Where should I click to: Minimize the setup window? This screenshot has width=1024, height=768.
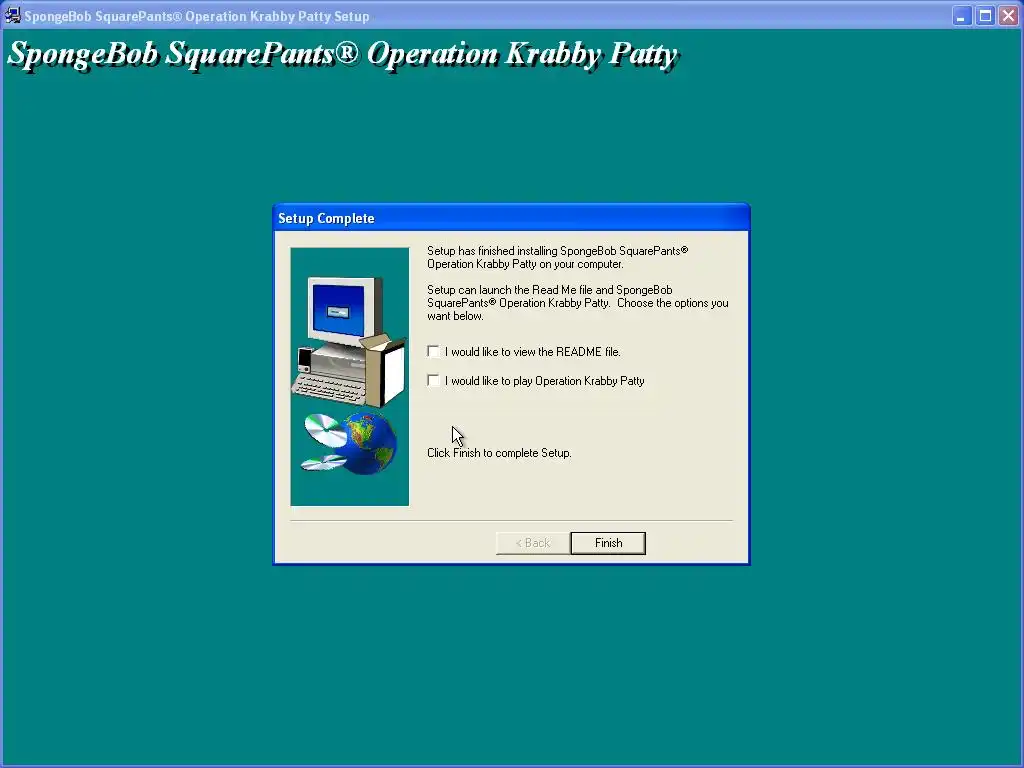[961, 16]
